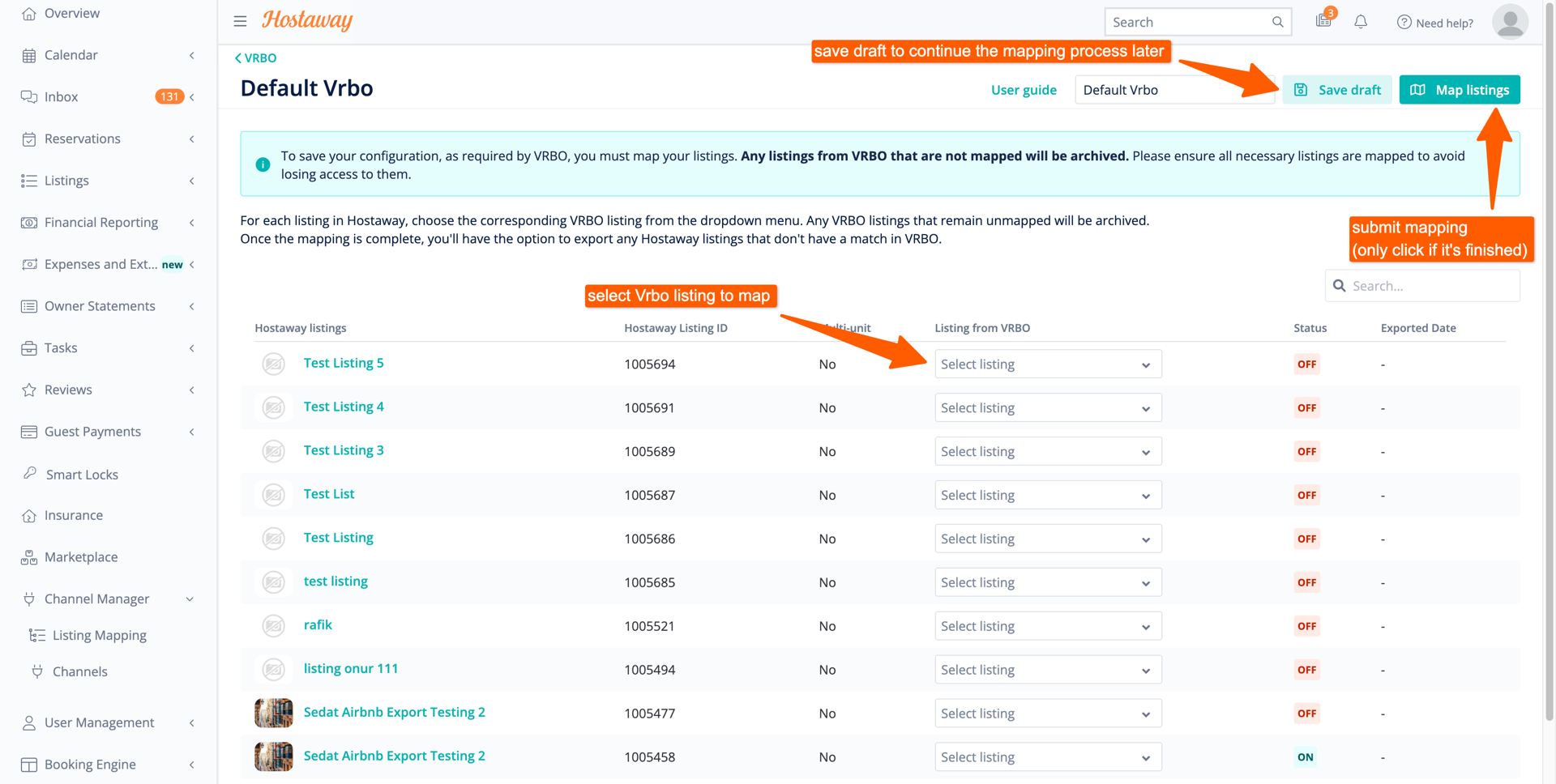Open the Test Listing 5 link
1556x784 pixels.
pos(344,364)
